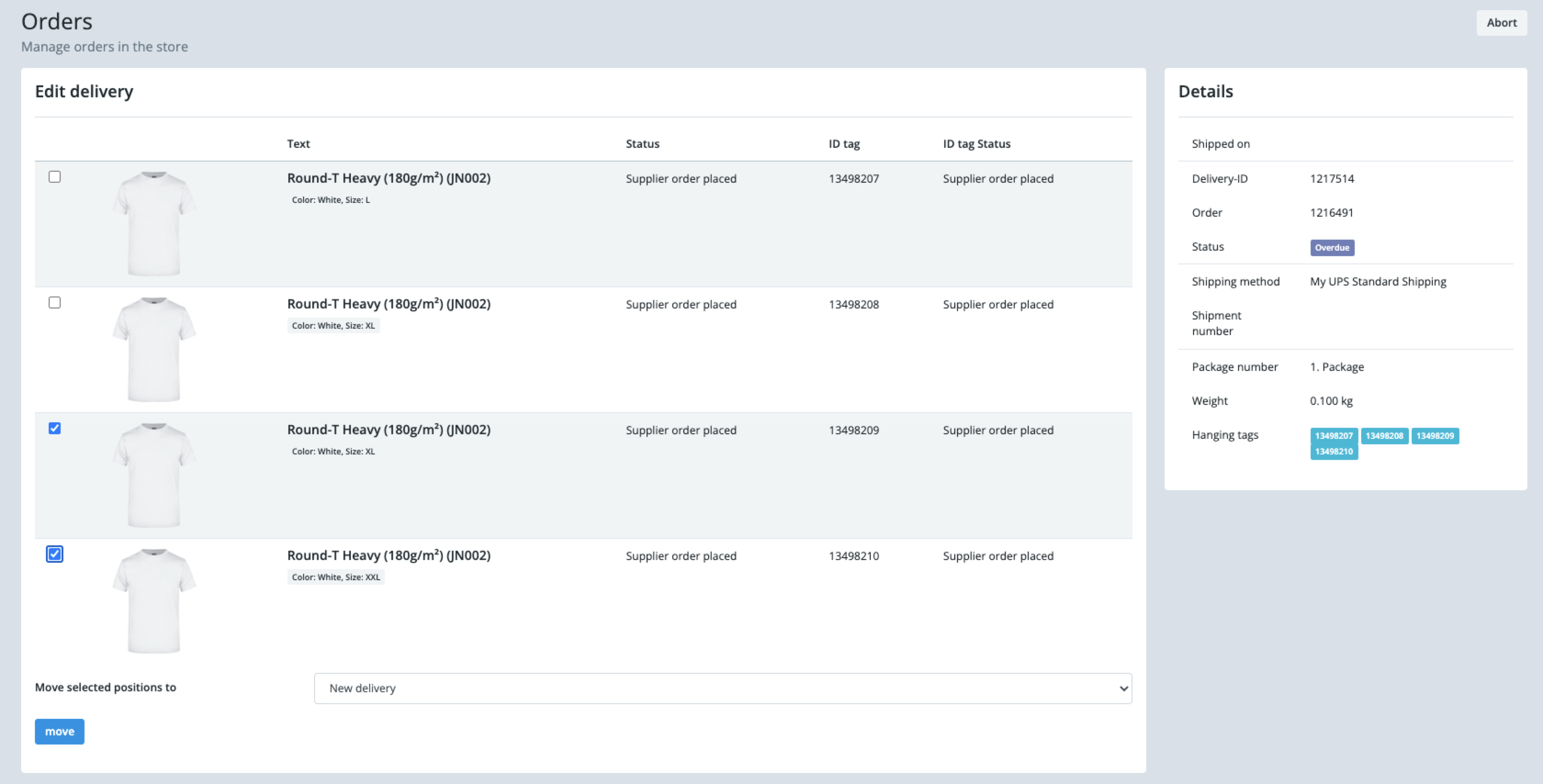Click the ID tag cell 13498209
Image resolution: width=1543 pixels, height=784 pixels.
[854, 430]
